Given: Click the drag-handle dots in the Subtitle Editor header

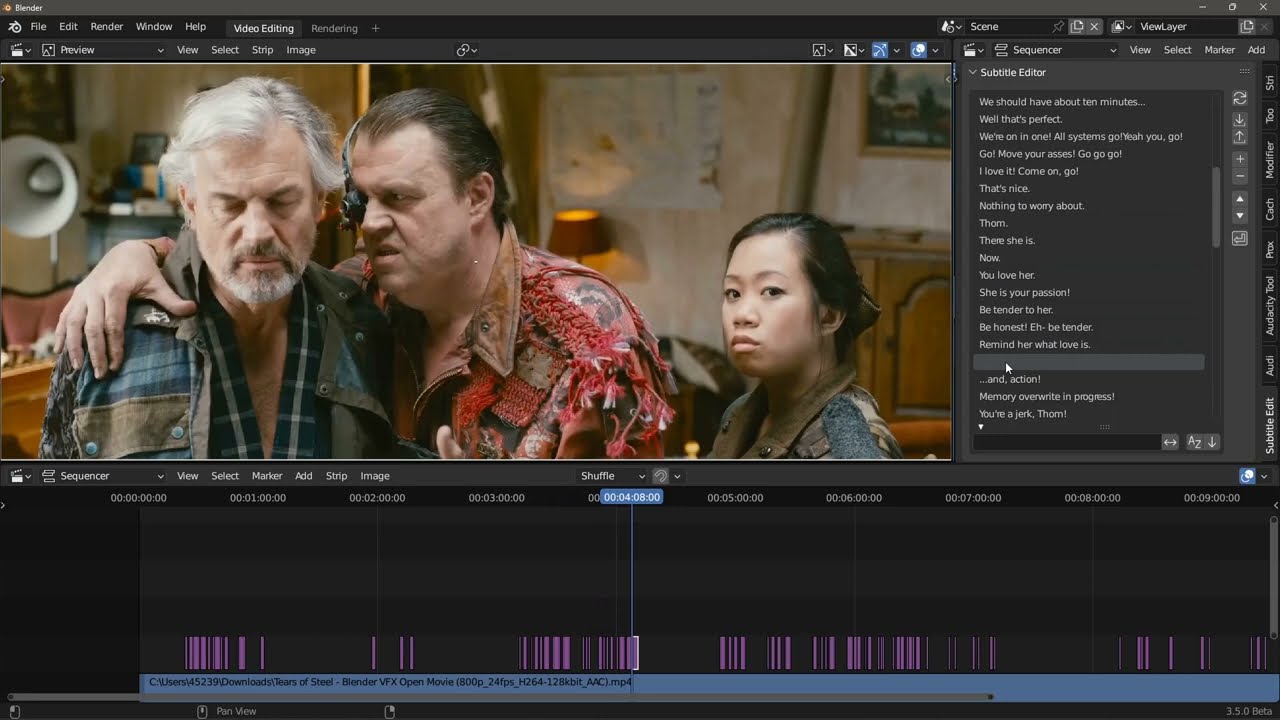Looking at the screenshot, I should click(x=1244, y=72).
